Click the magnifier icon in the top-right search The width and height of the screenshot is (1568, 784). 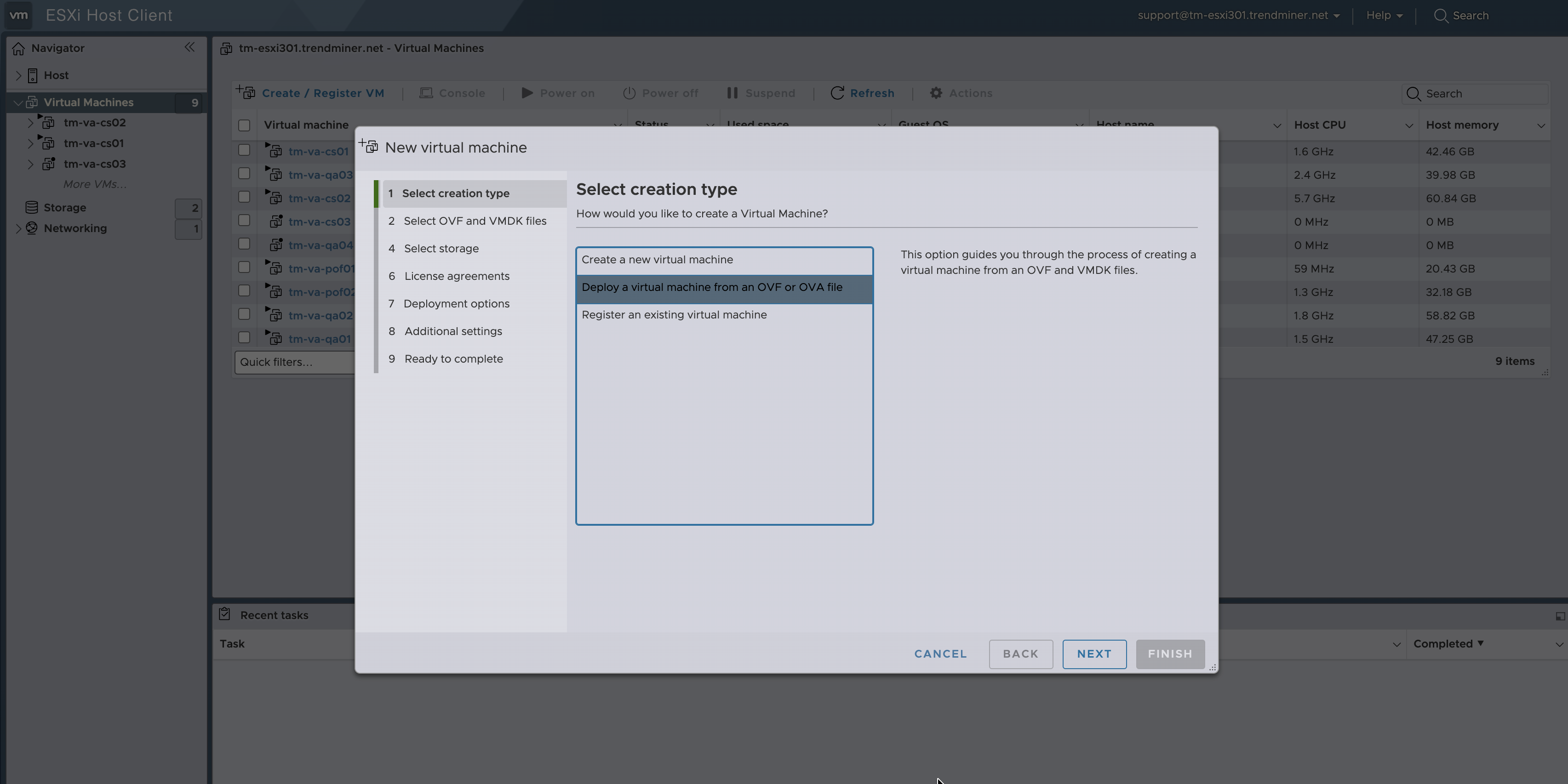click(x=1440, y=16)
